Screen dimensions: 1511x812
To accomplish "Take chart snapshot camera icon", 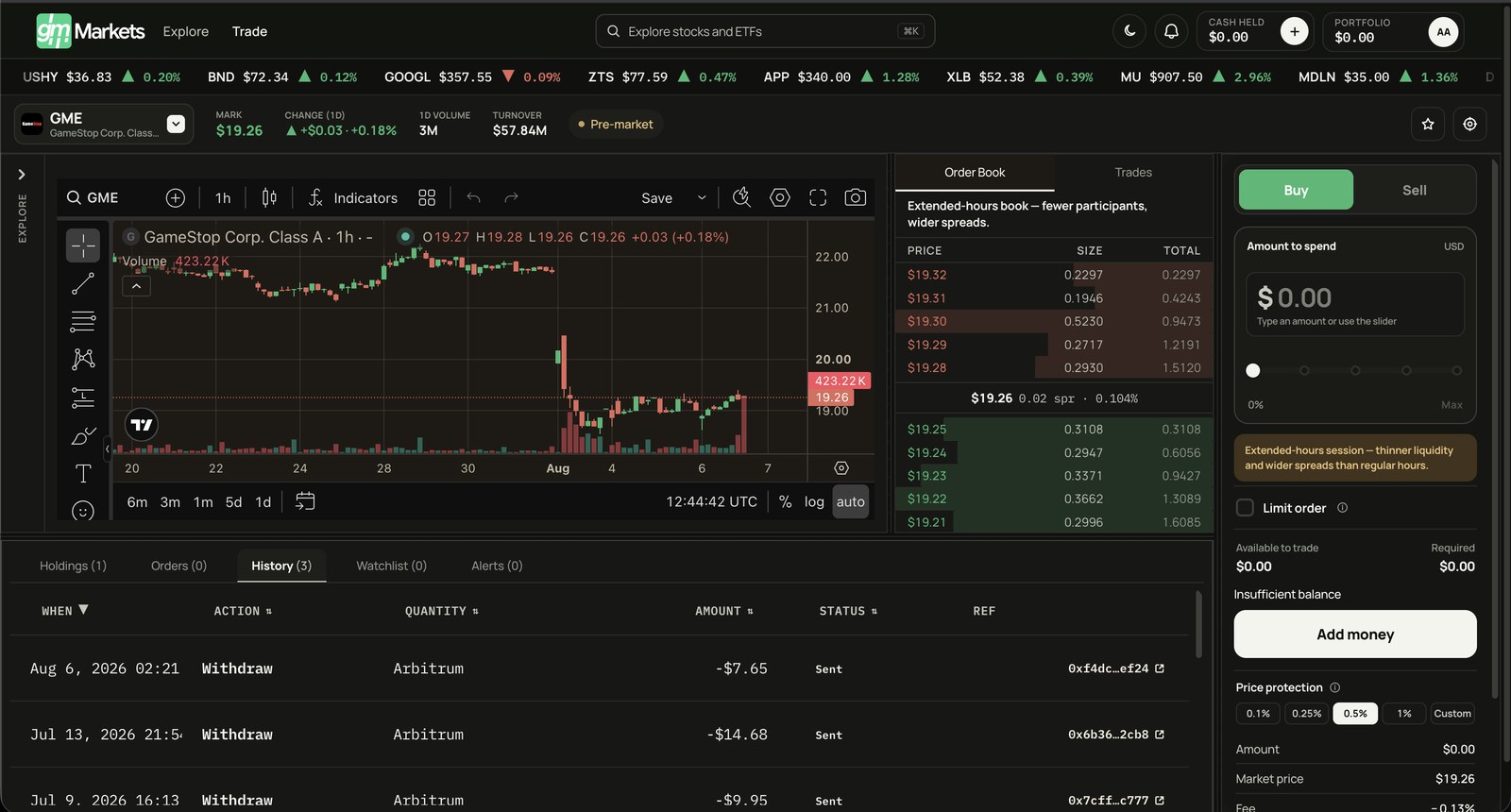I will coord(856,197).
